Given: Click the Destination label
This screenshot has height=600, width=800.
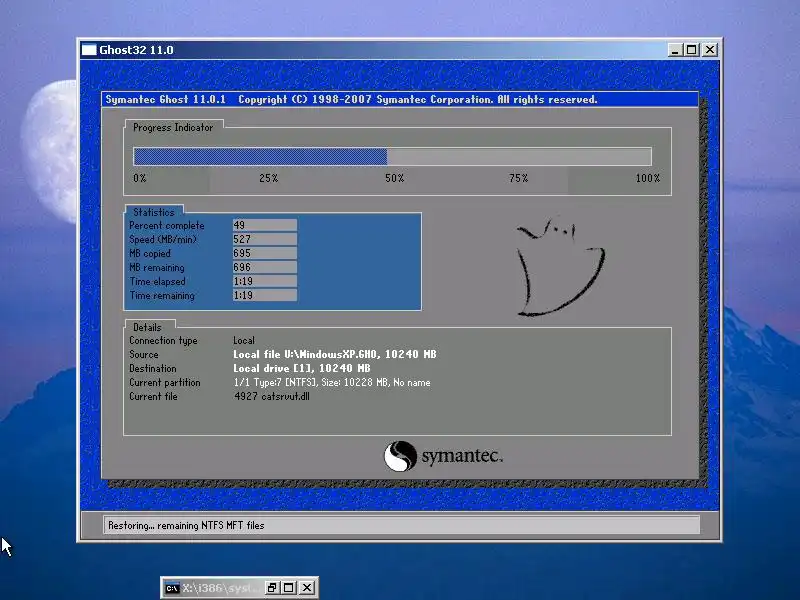Looking at the screenshot, I should pos(153,368).
